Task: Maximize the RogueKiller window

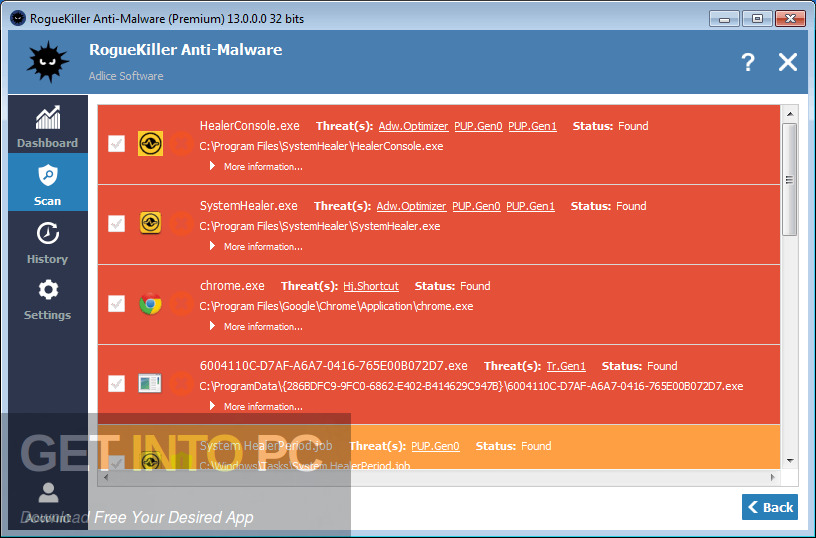Action: point(757,19)
